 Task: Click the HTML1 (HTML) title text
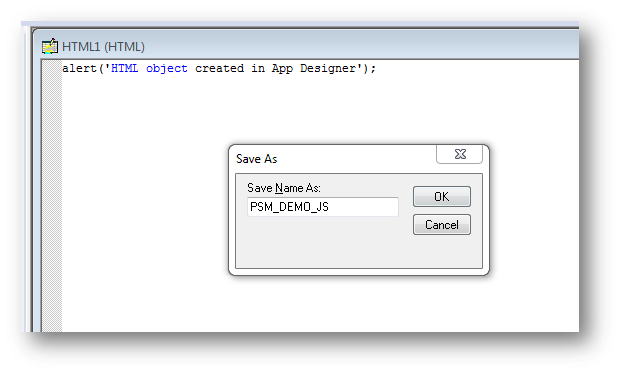[103, 47]
